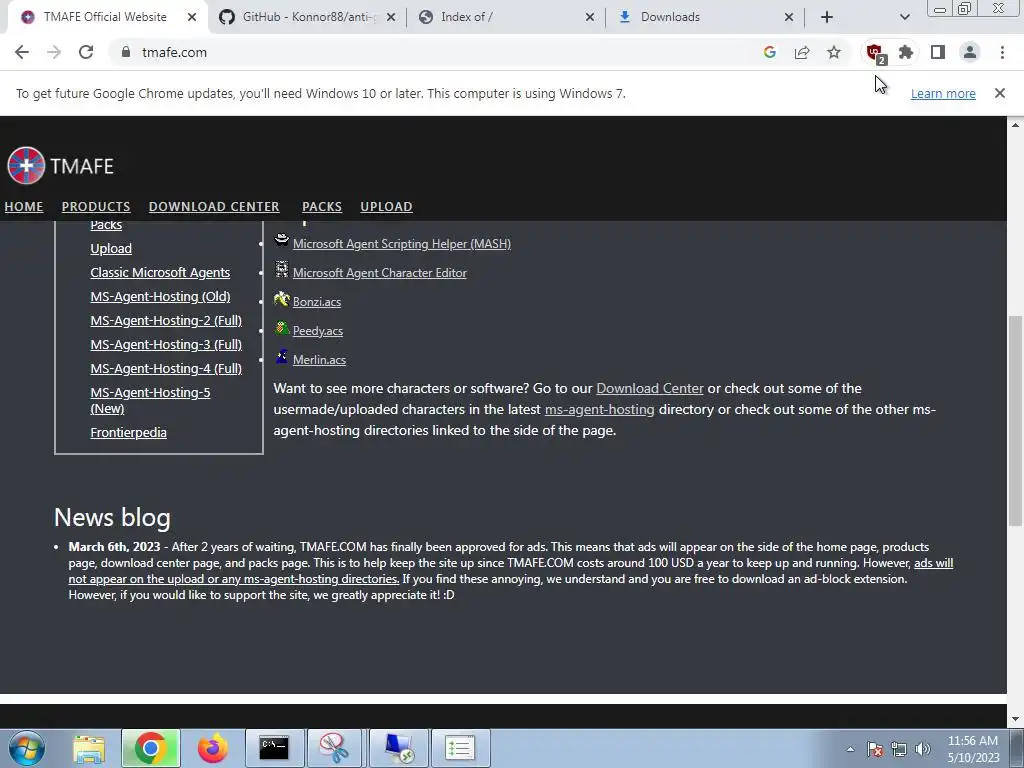
Task: Click the Peedy parrot icon
Action: [281, 328]
